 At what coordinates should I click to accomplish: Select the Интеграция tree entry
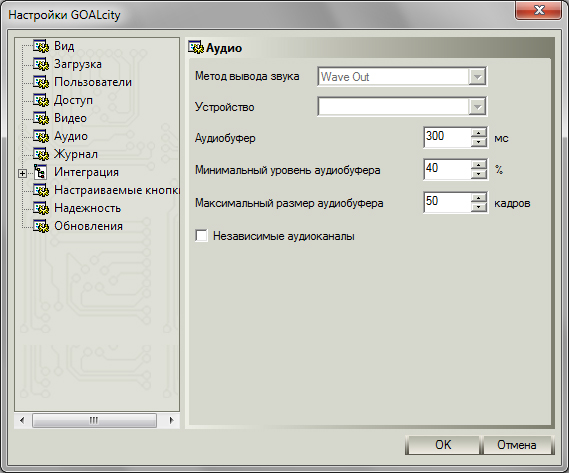pyautogui.click(x=86, y=172)
